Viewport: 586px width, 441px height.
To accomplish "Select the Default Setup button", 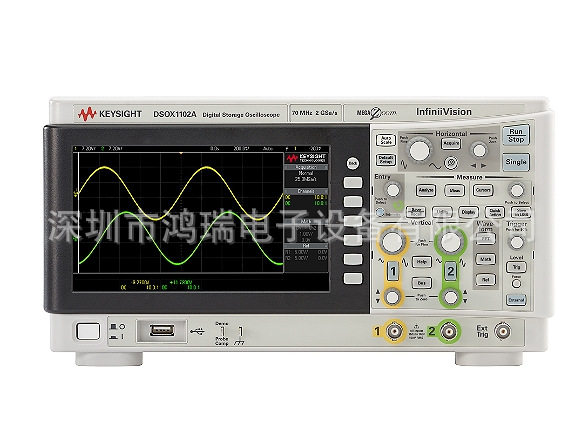I will (x=385, y=160).
